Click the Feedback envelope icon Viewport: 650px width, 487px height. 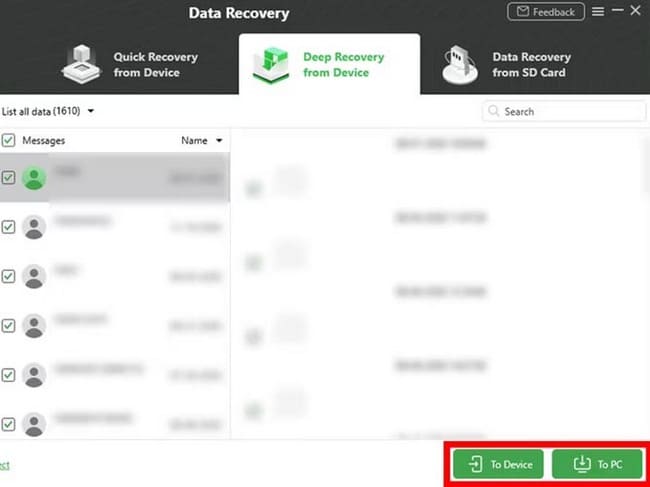pos(522,12)
